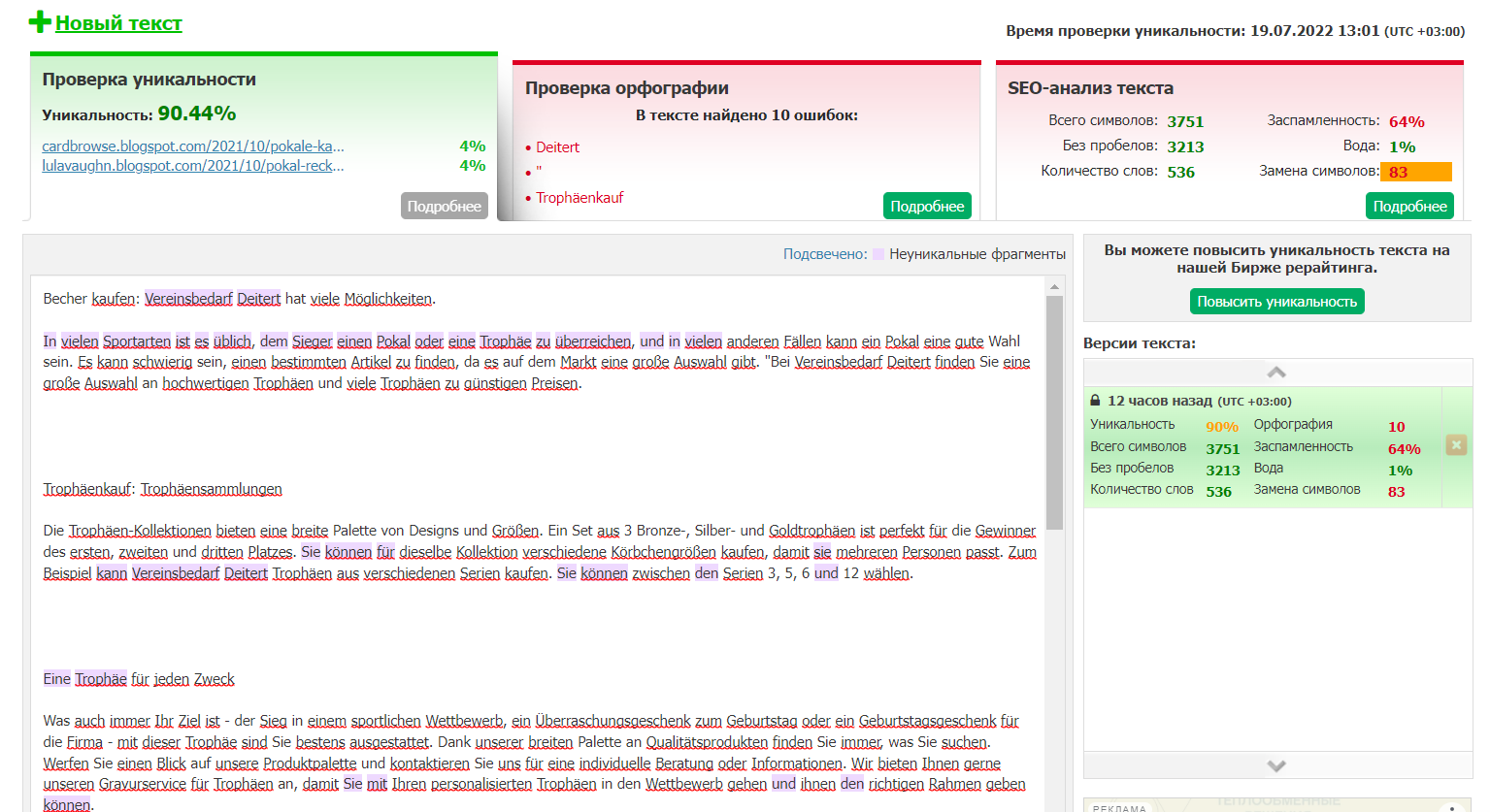Image resolution: width=1490 pixels, height=812 pixels.
Task: Click the green plus icon for new text
Action: pyautogui.click(x=40, y=21)
